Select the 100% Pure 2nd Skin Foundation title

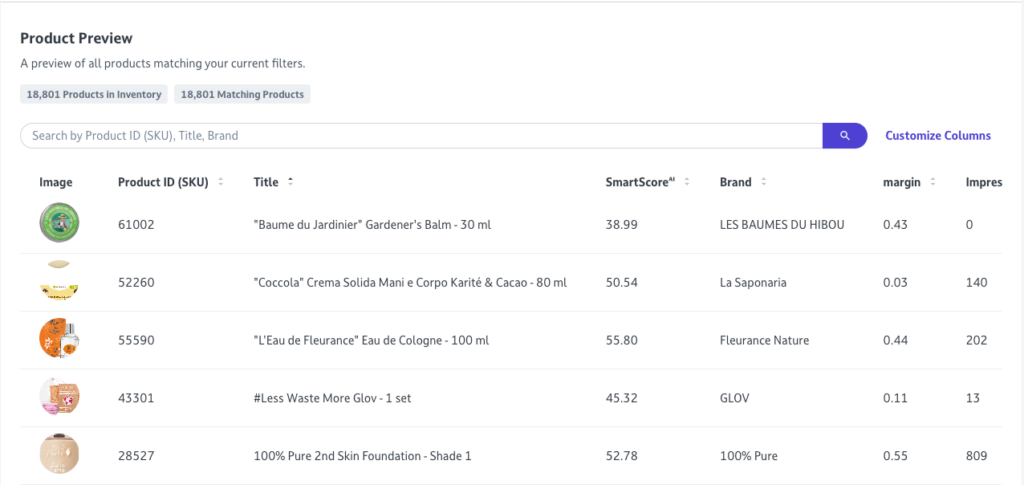362,456
